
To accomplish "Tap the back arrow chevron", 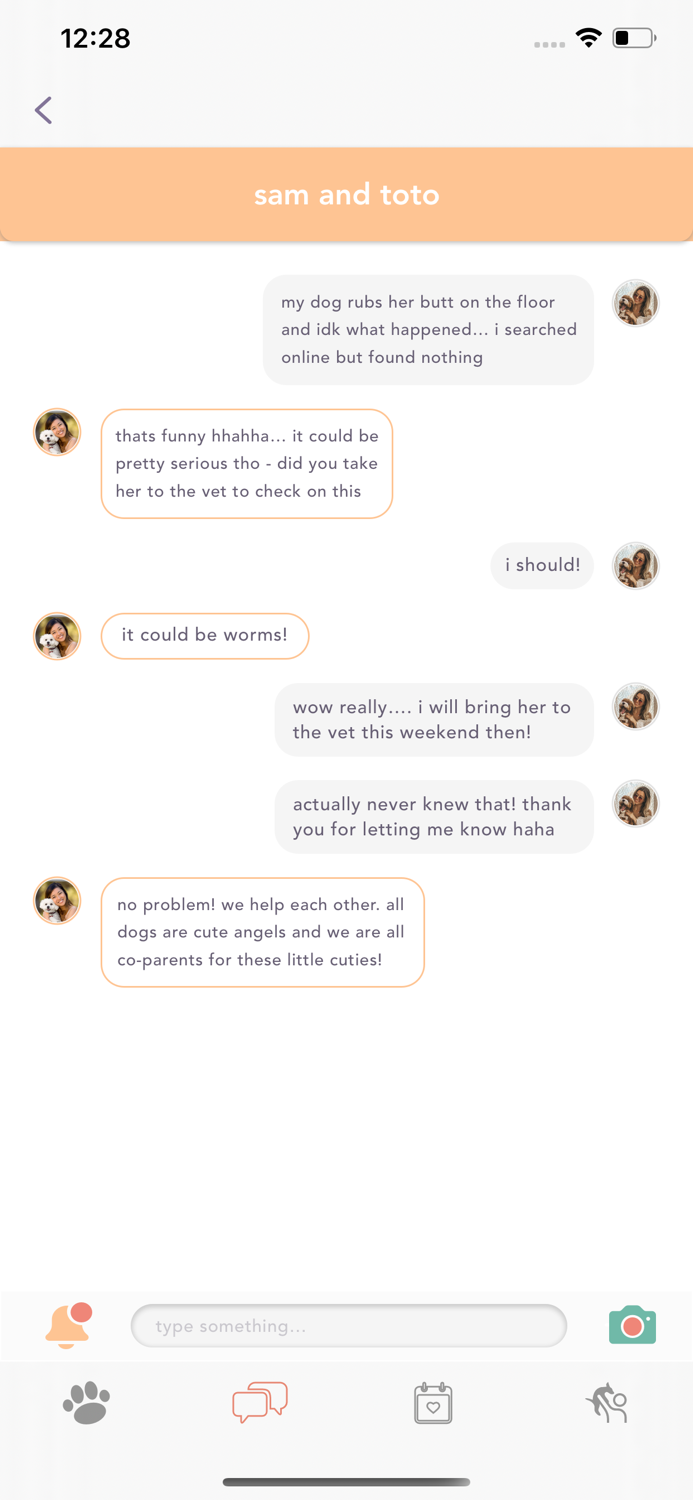I will [x=43, y=110].
